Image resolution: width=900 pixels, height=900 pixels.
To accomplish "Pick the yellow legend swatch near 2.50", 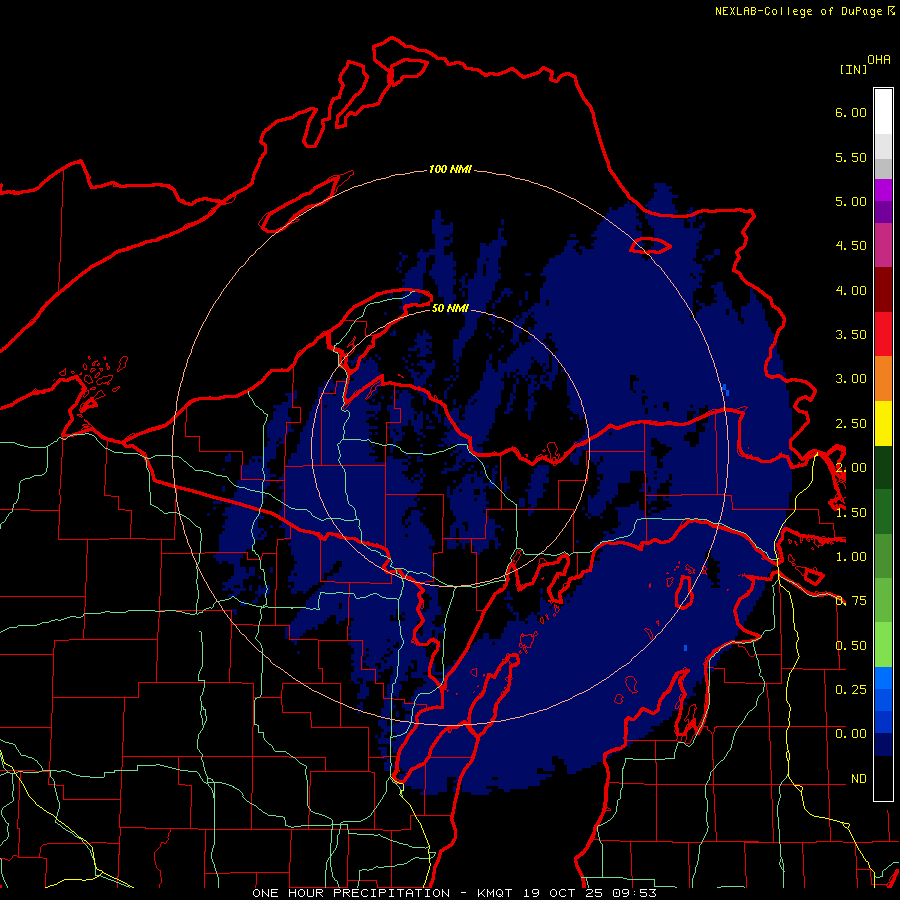I will 883,423.
